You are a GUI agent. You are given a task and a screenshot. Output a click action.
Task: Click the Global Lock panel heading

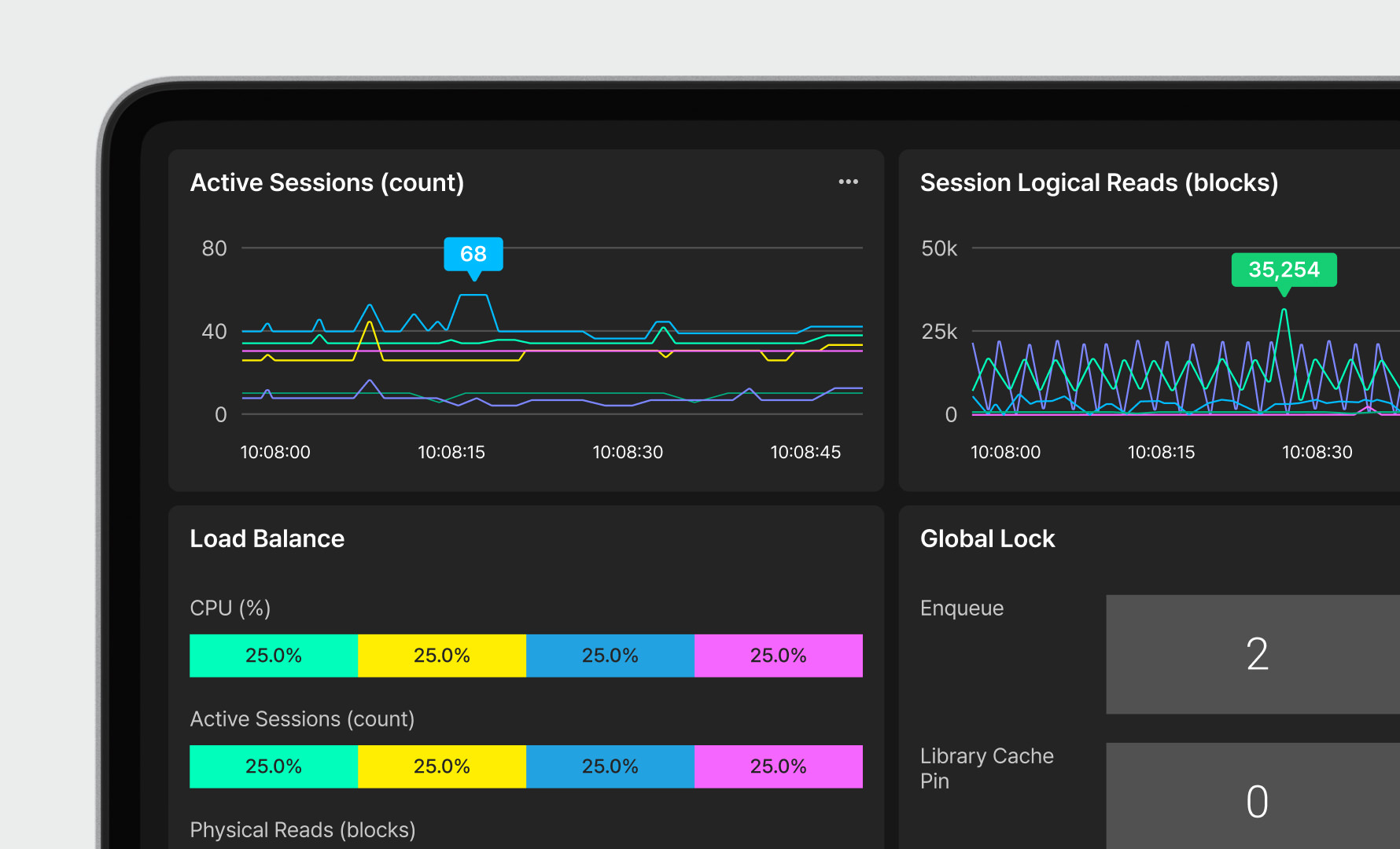click(x=987, y=538)
